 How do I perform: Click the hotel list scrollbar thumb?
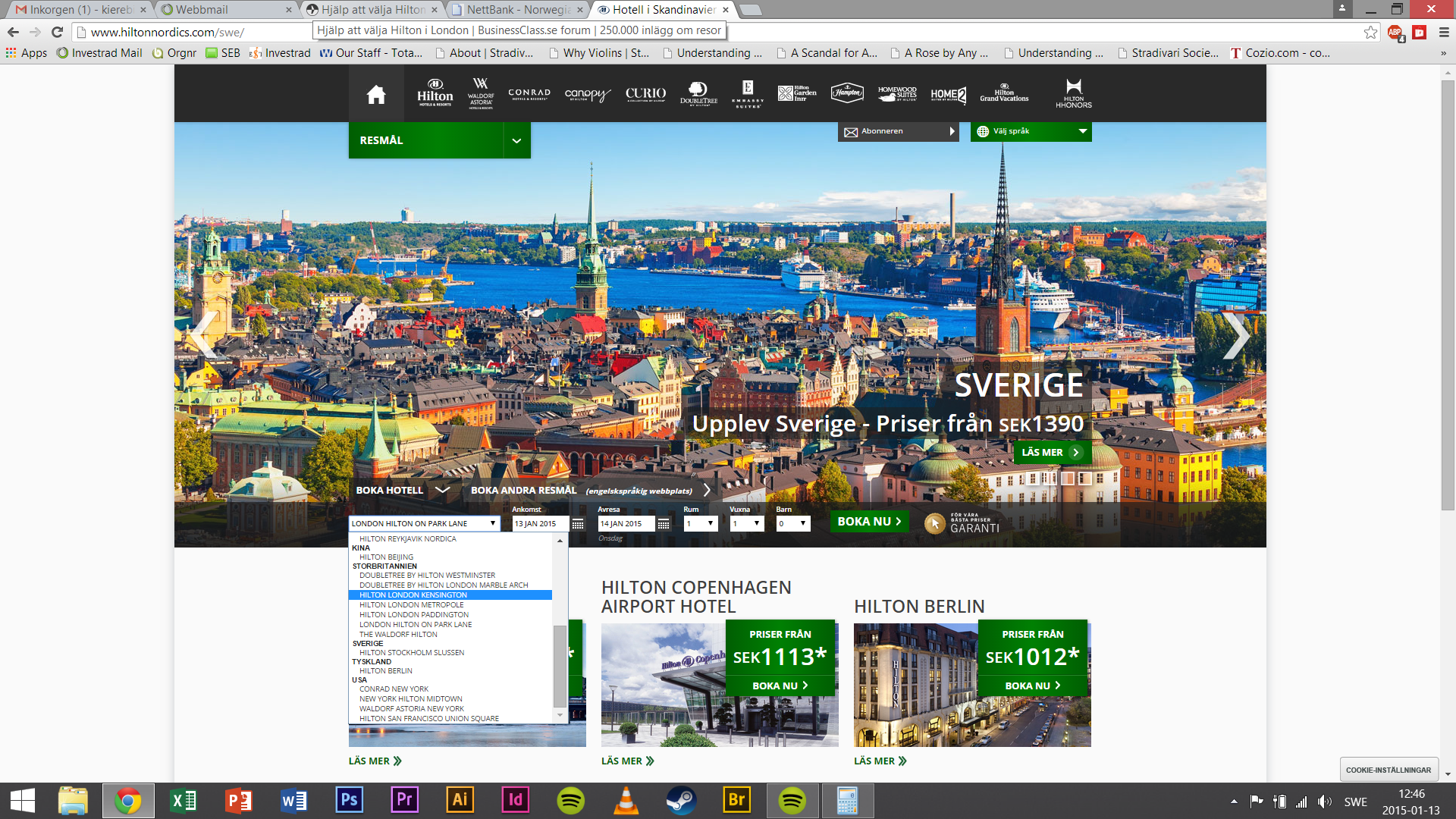tap(560, 666)
